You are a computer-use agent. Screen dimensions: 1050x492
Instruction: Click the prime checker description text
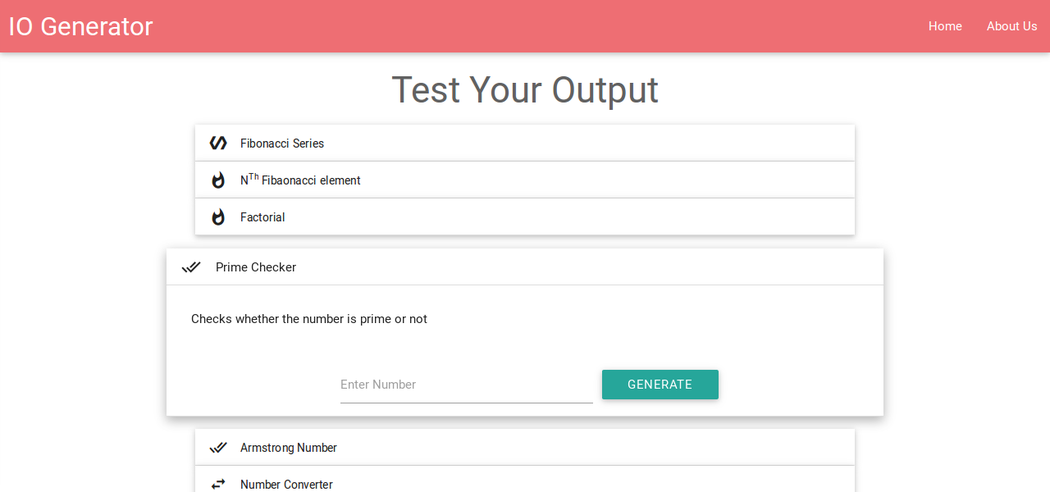click(309, 319)
